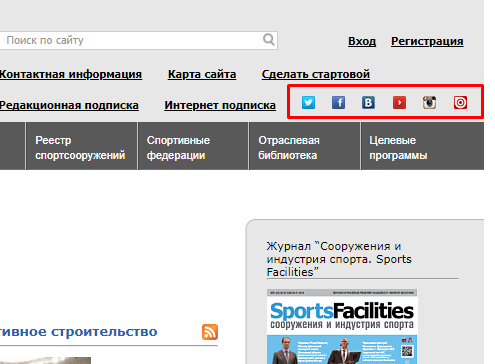Click the Поиск по сайту search field
Screen dimensions: 495x364
click(x=139, y=41)
